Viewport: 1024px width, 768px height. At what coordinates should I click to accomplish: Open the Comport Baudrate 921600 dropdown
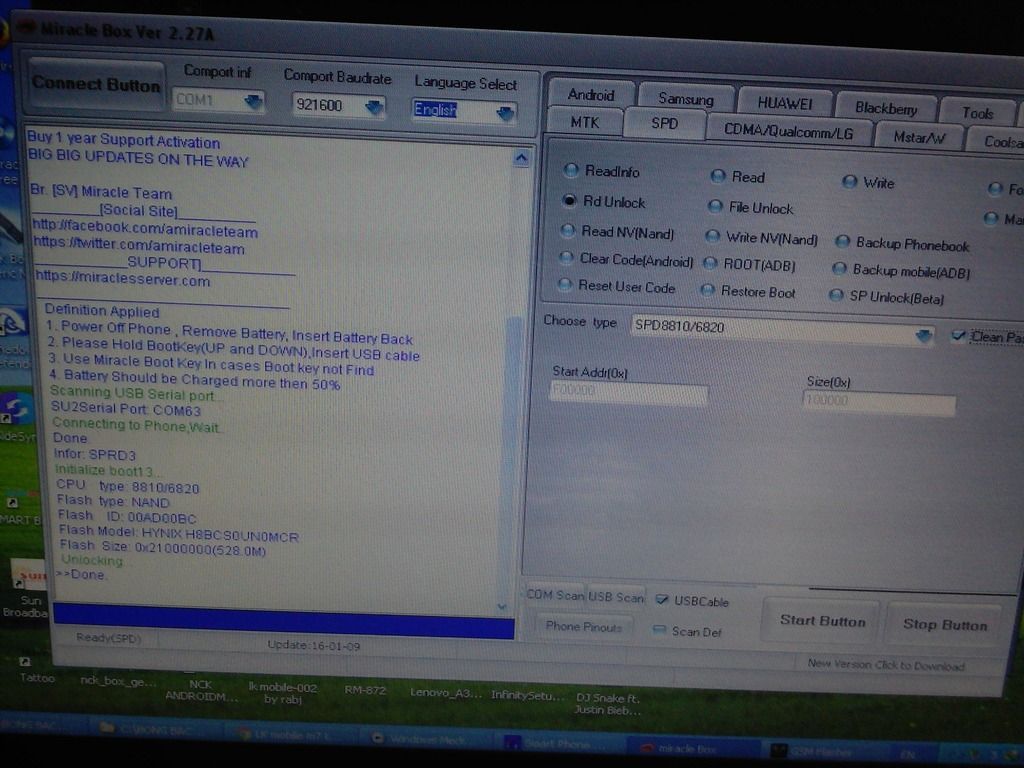[x=374, y=106]
